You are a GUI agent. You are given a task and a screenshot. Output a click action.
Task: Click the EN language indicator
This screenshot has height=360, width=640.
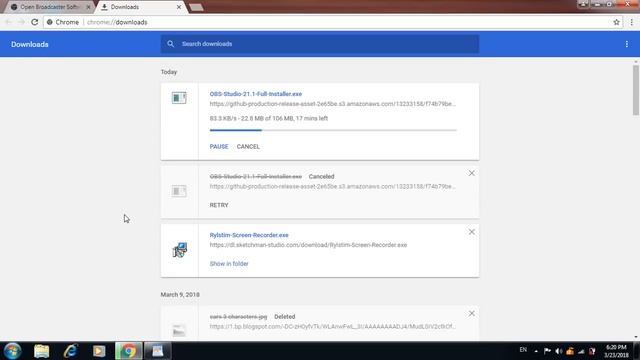pyautogui.click(x=523, y=350)
